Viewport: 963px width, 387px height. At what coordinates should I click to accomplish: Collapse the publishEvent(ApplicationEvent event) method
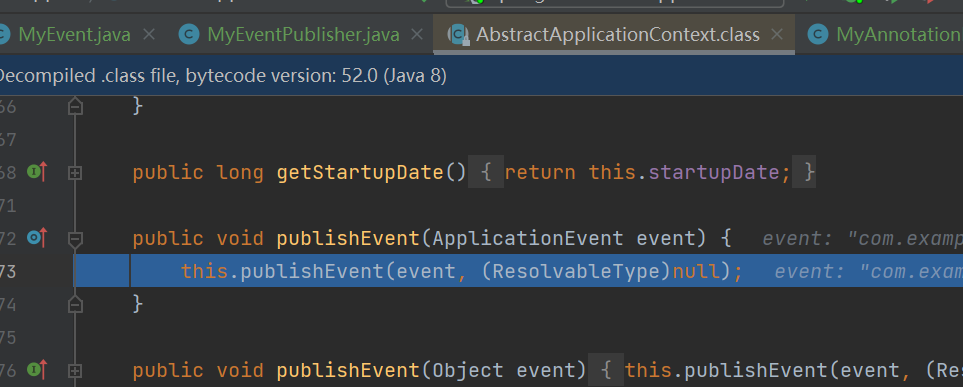coord(75,239)
